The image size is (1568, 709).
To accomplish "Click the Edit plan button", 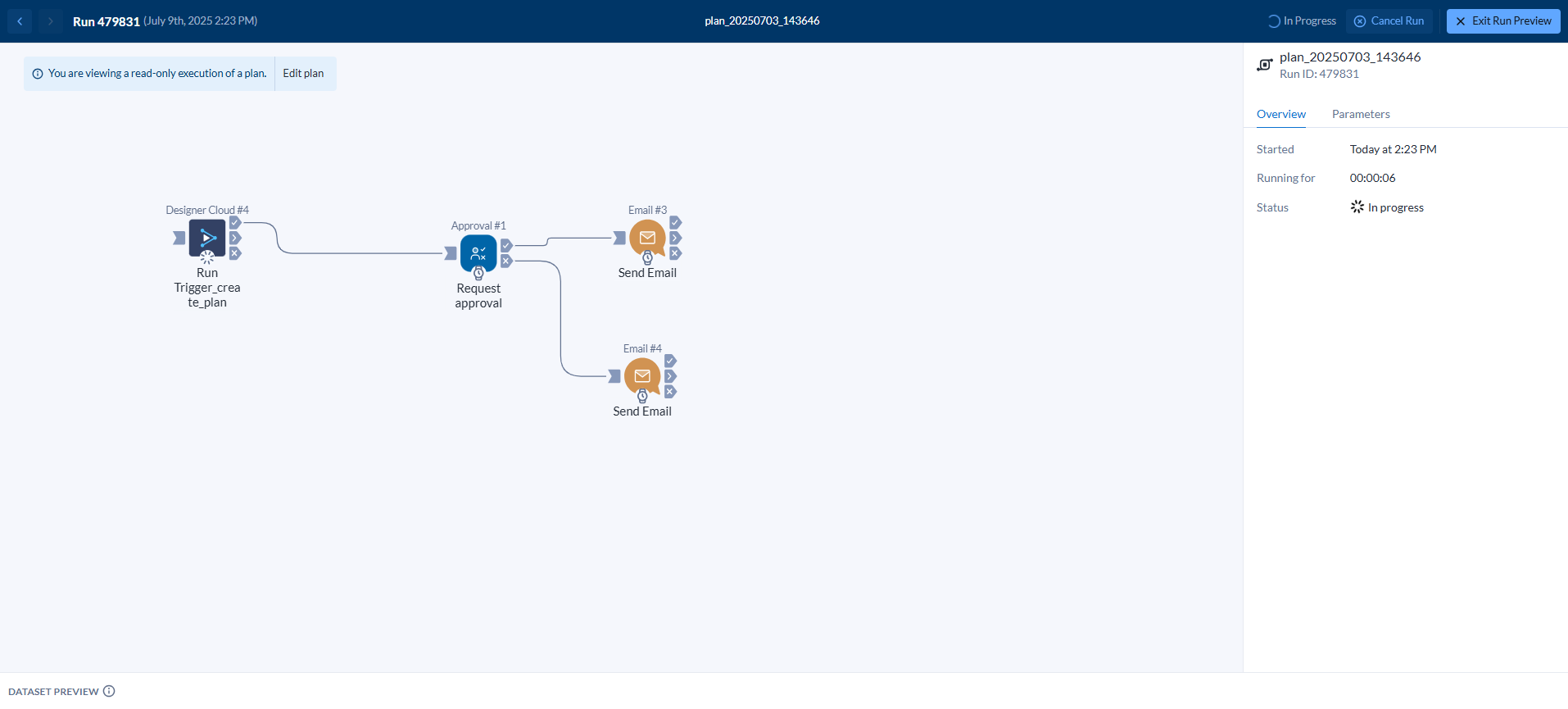I will tap(303, 74).
